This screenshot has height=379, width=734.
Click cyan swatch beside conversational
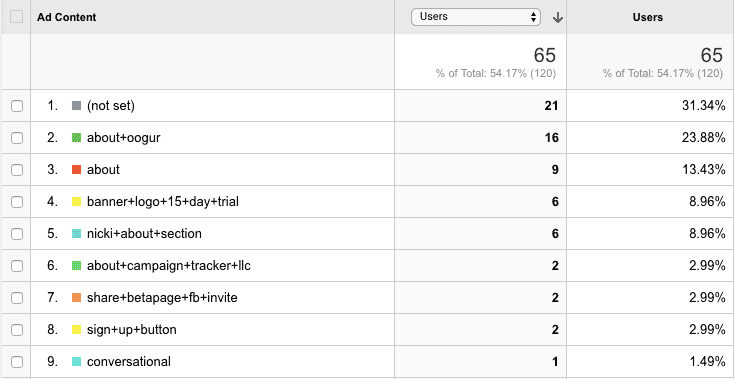coord(76,362)
